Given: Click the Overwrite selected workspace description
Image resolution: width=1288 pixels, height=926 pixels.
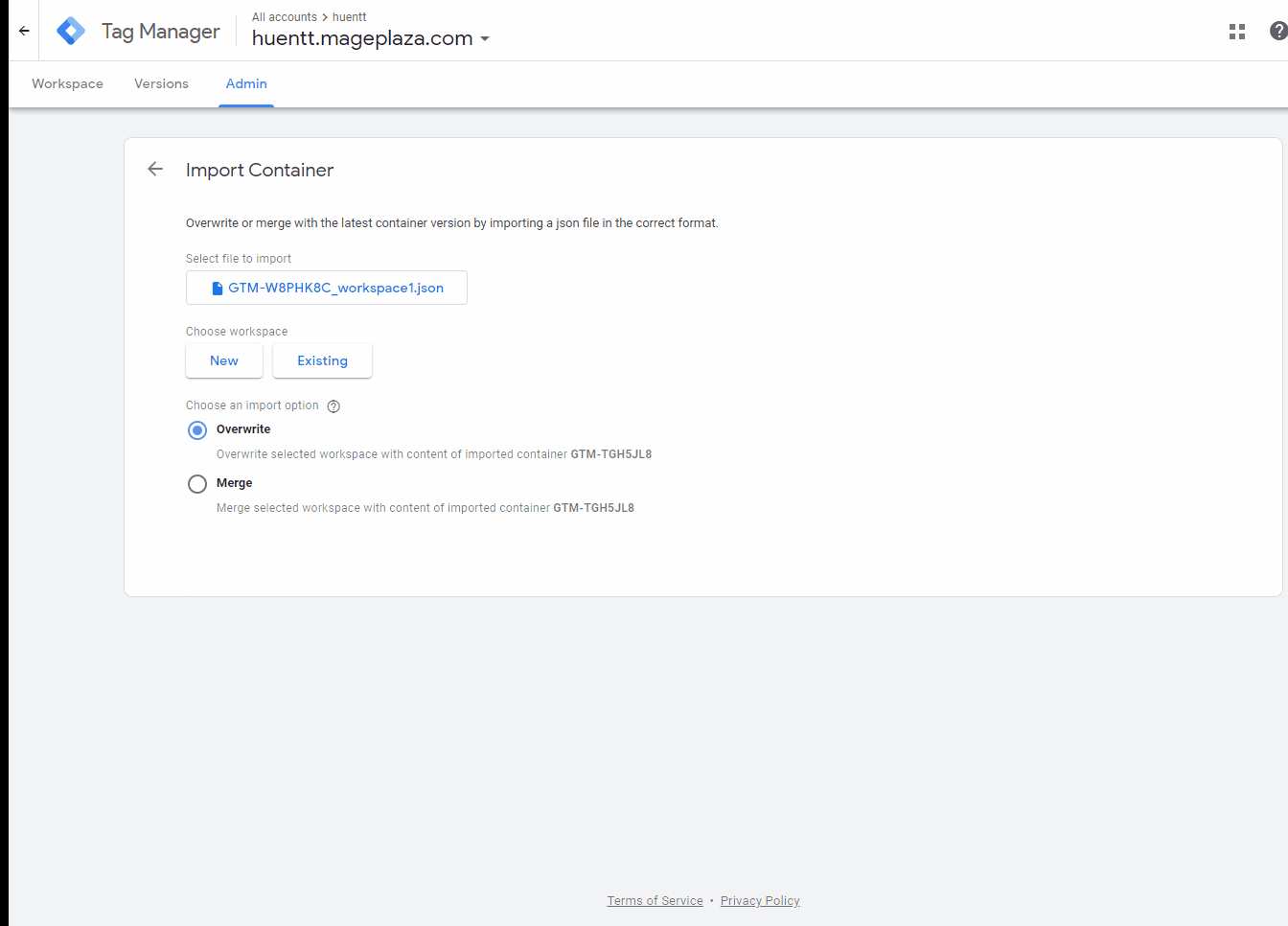Looking at the screenshot, I should [x=434, y=454].
